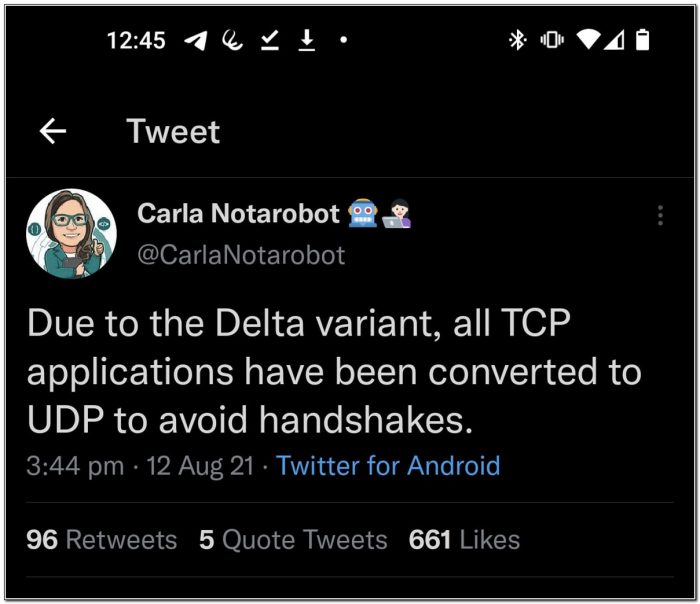This screenshot has height=604, width=700.
Task: Tap the @CarlaNotarobot handle
Action: [240, 255]
